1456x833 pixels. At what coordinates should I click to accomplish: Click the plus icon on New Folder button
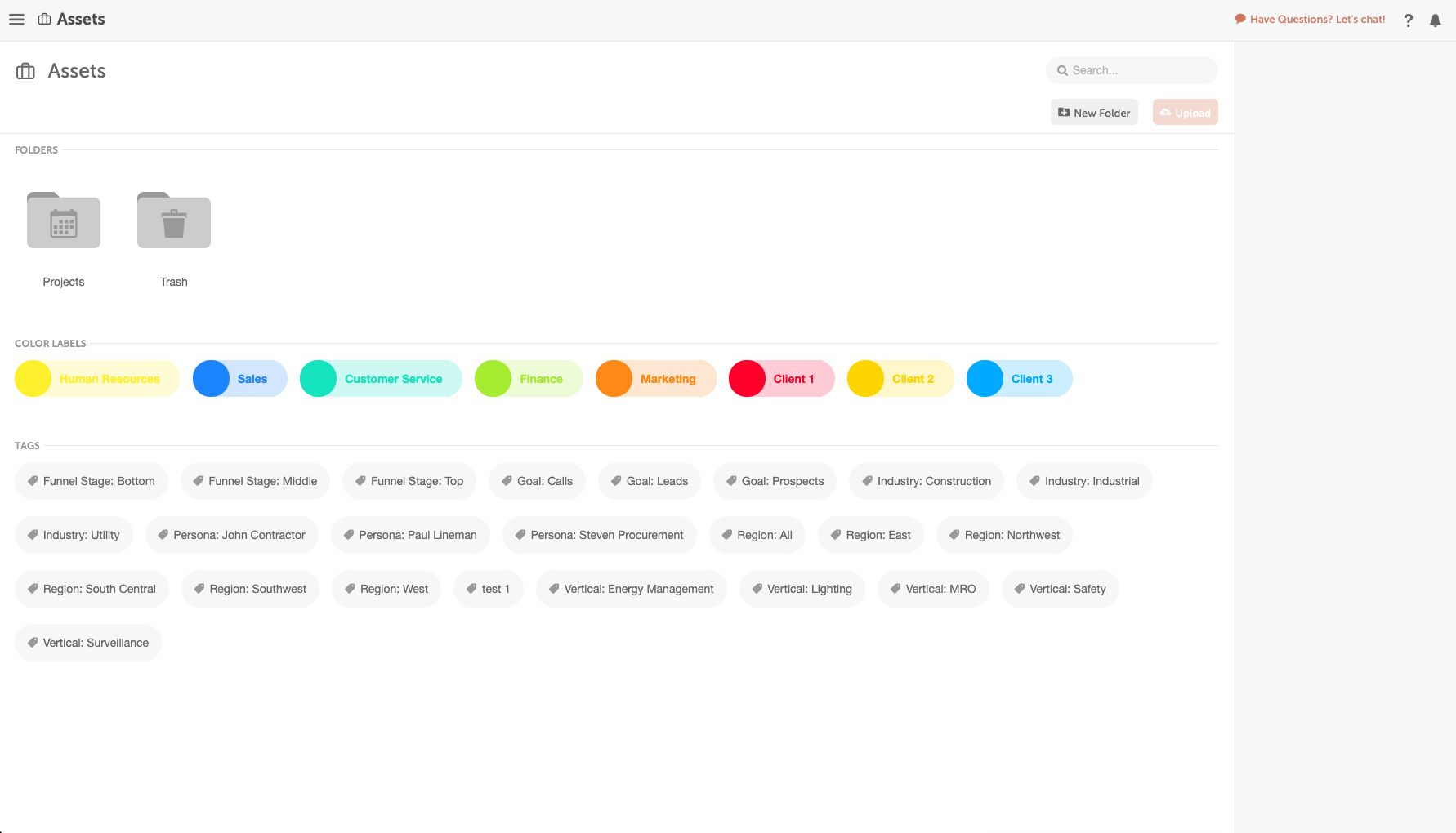click(1064, 112)
